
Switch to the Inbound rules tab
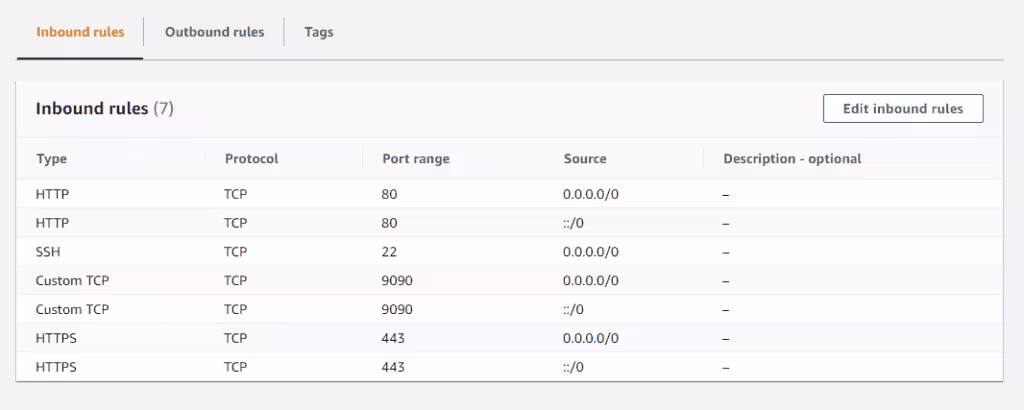(80, 32)
